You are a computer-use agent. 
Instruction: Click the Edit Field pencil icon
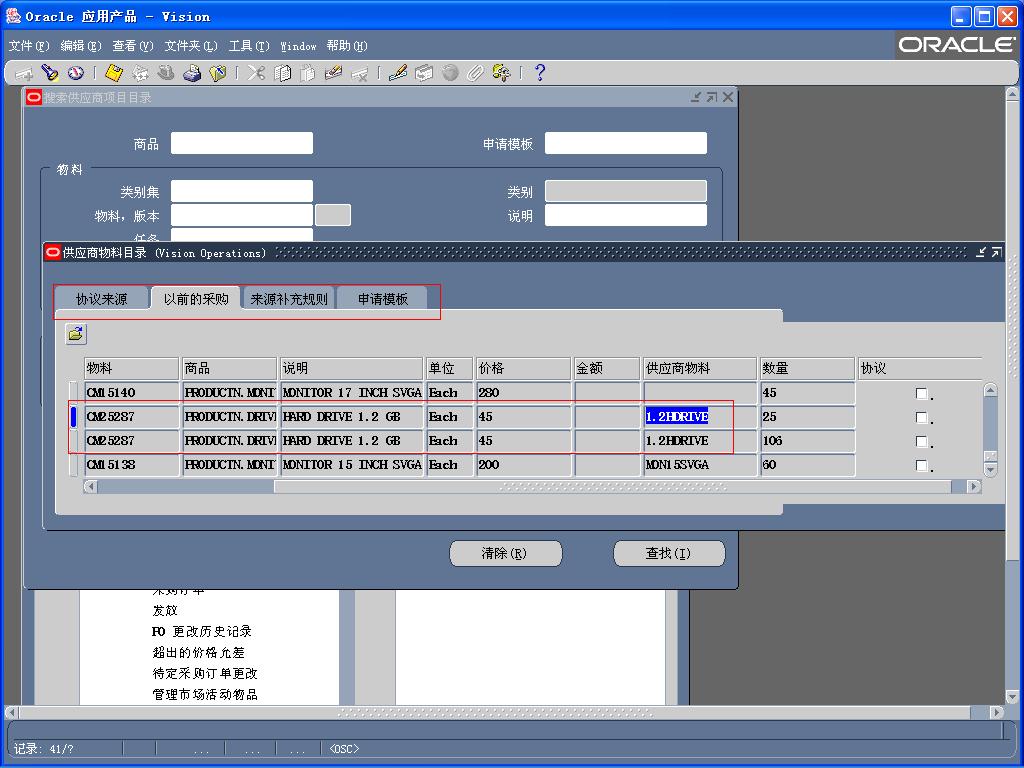[x=398, y=73]
